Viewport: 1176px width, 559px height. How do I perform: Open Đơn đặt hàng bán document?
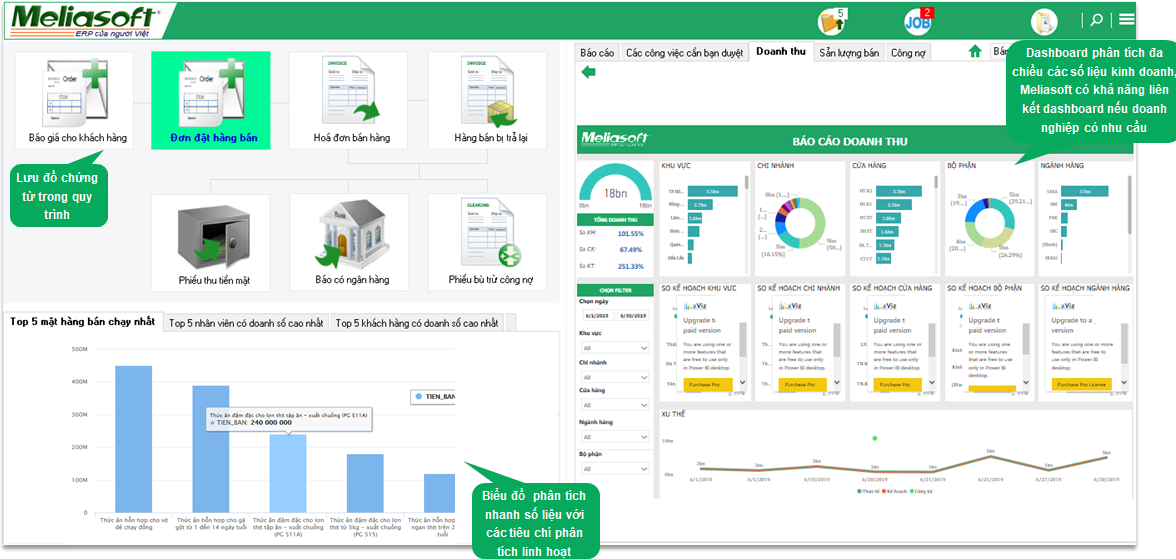tap(211, 101)
